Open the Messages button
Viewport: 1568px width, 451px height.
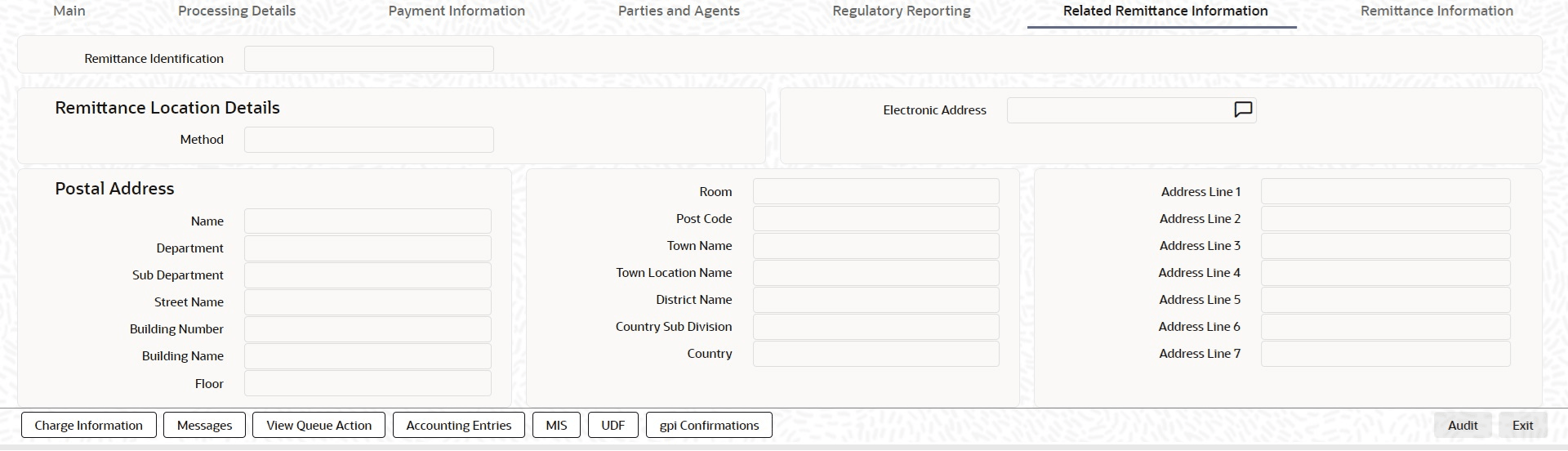coord(204,426)
